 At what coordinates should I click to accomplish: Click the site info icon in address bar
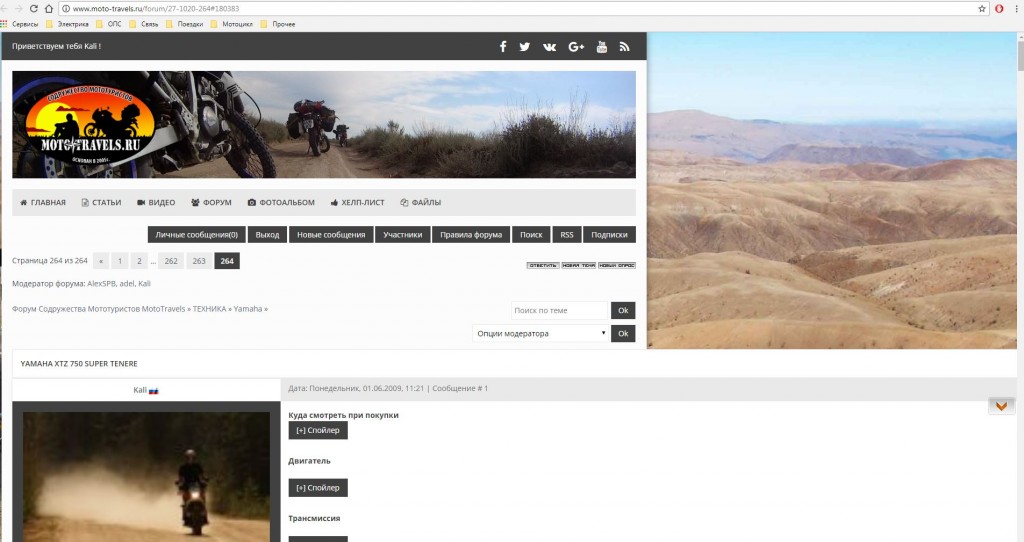pyautogui.click(x=66, y=8)
